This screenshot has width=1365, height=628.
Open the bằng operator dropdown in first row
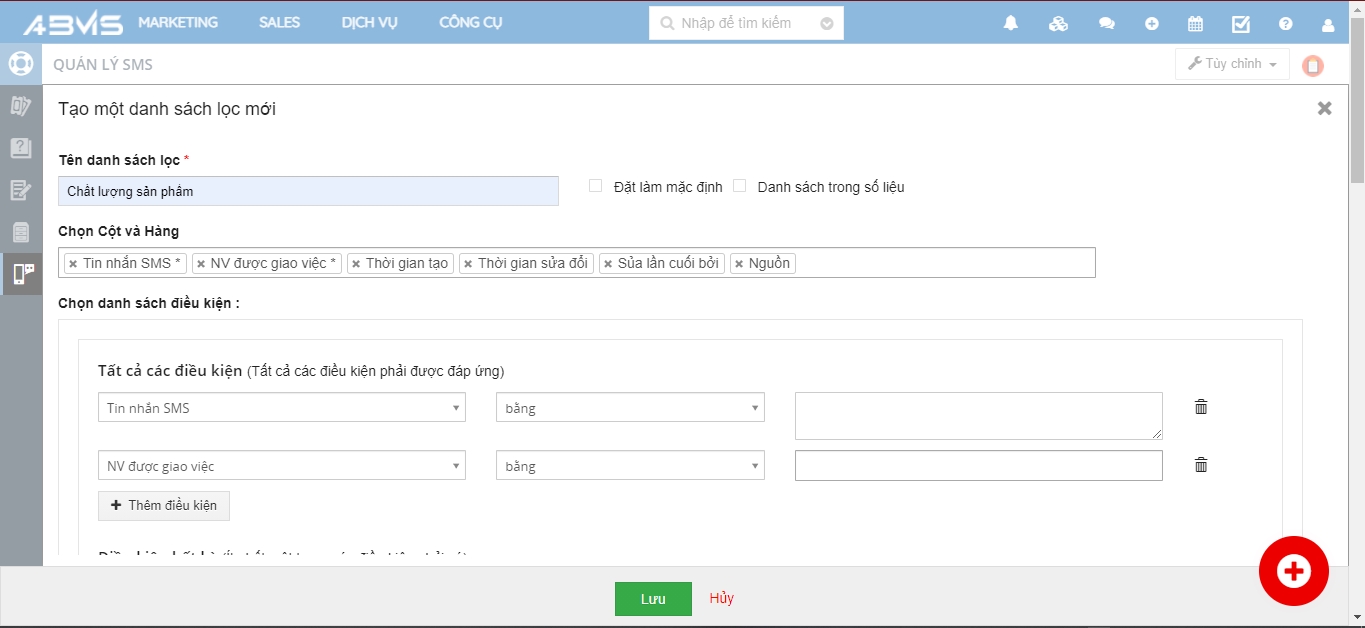click(630, 407)
